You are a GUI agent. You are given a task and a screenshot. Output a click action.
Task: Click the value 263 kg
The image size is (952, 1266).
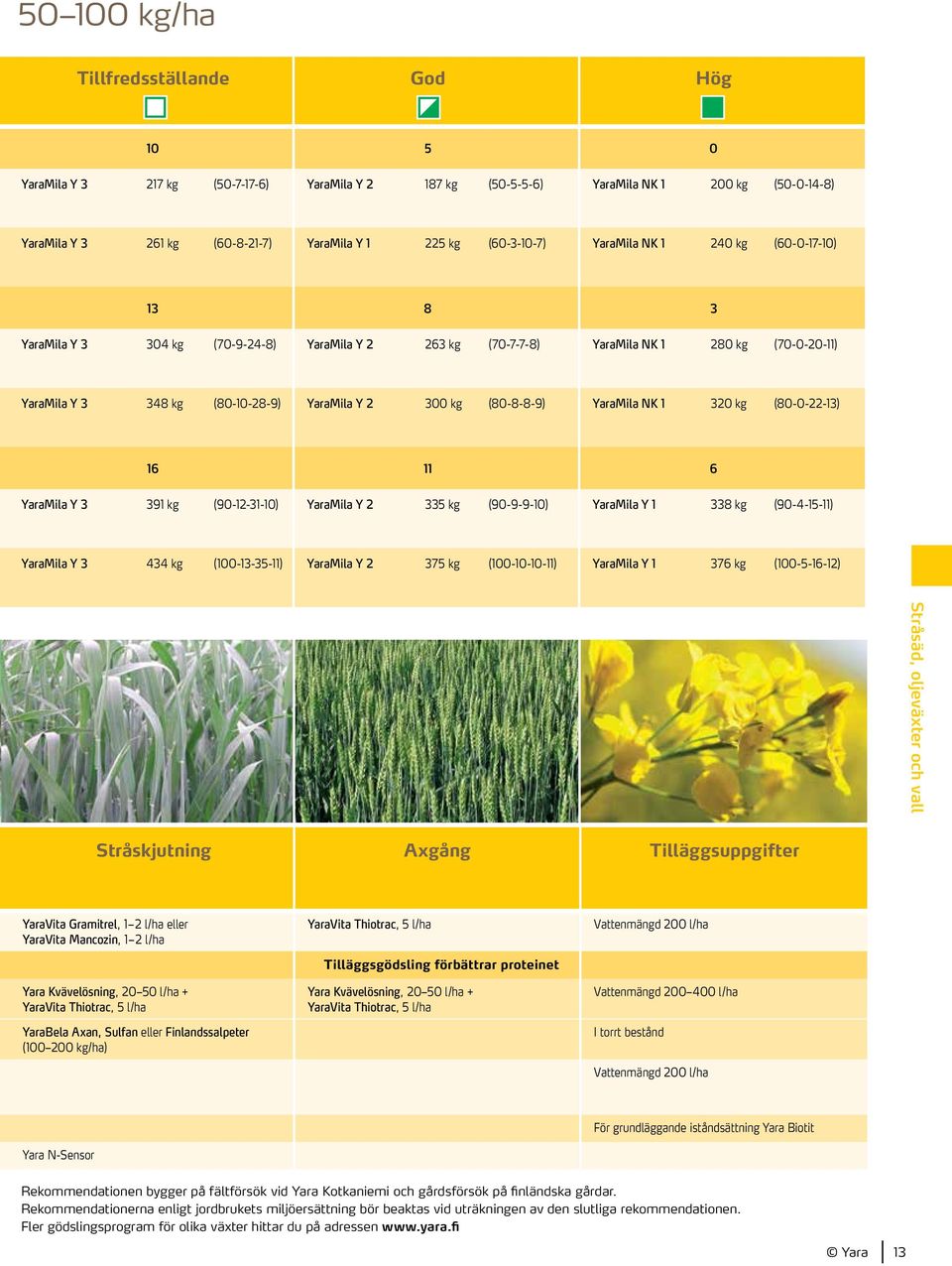pos(442,344)
